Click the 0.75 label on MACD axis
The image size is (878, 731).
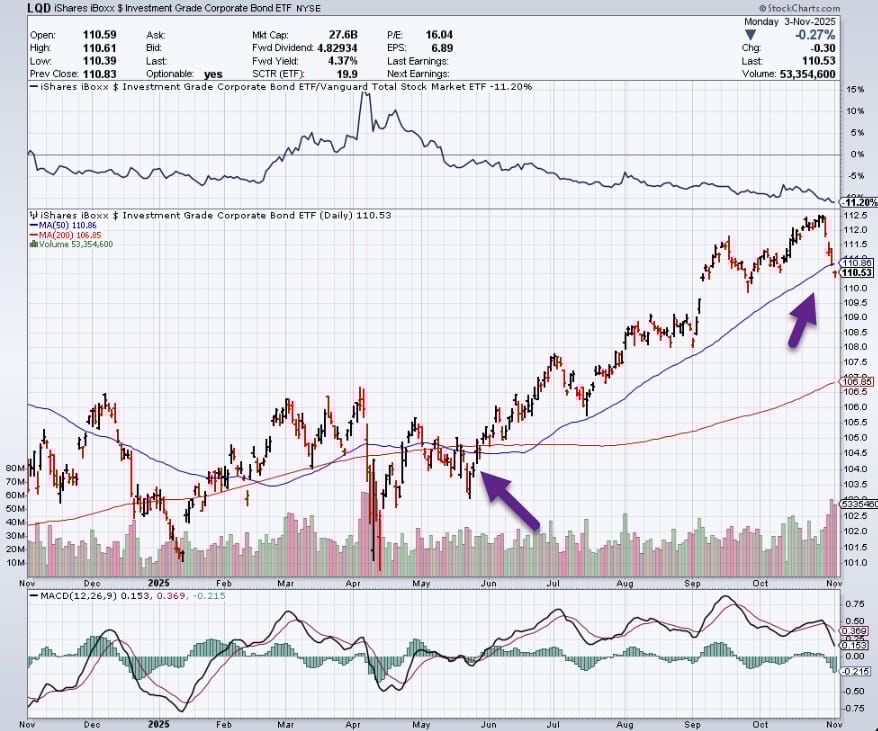click(854, 604)
